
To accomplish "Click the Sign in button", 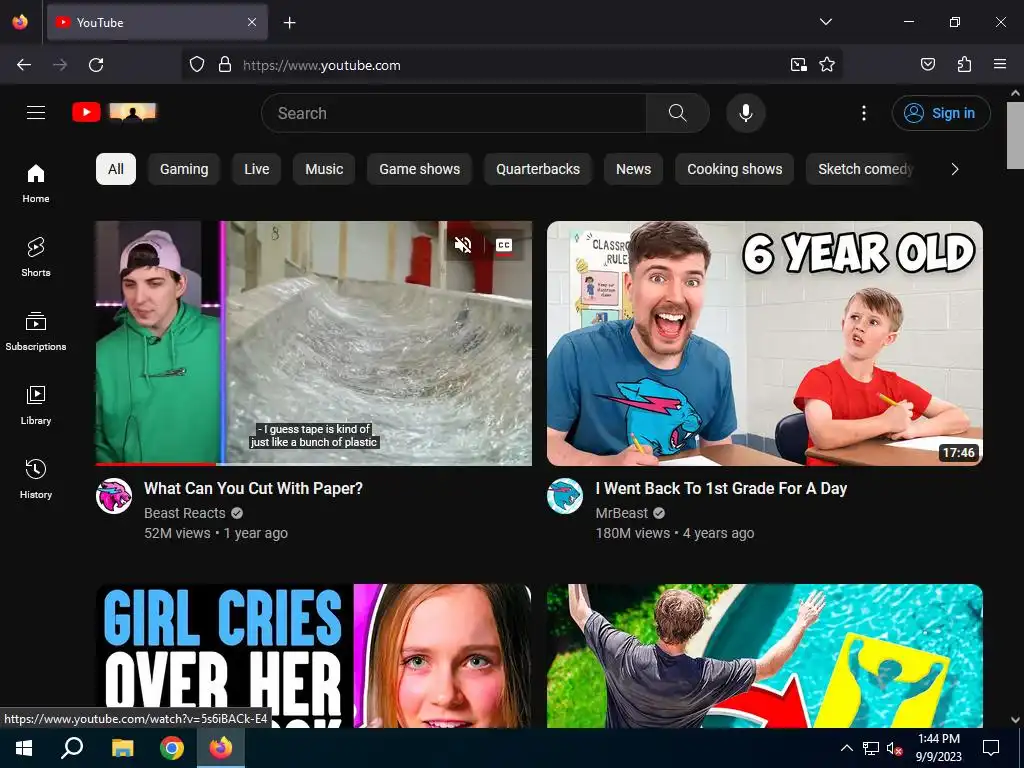I will tap(941, 113).
